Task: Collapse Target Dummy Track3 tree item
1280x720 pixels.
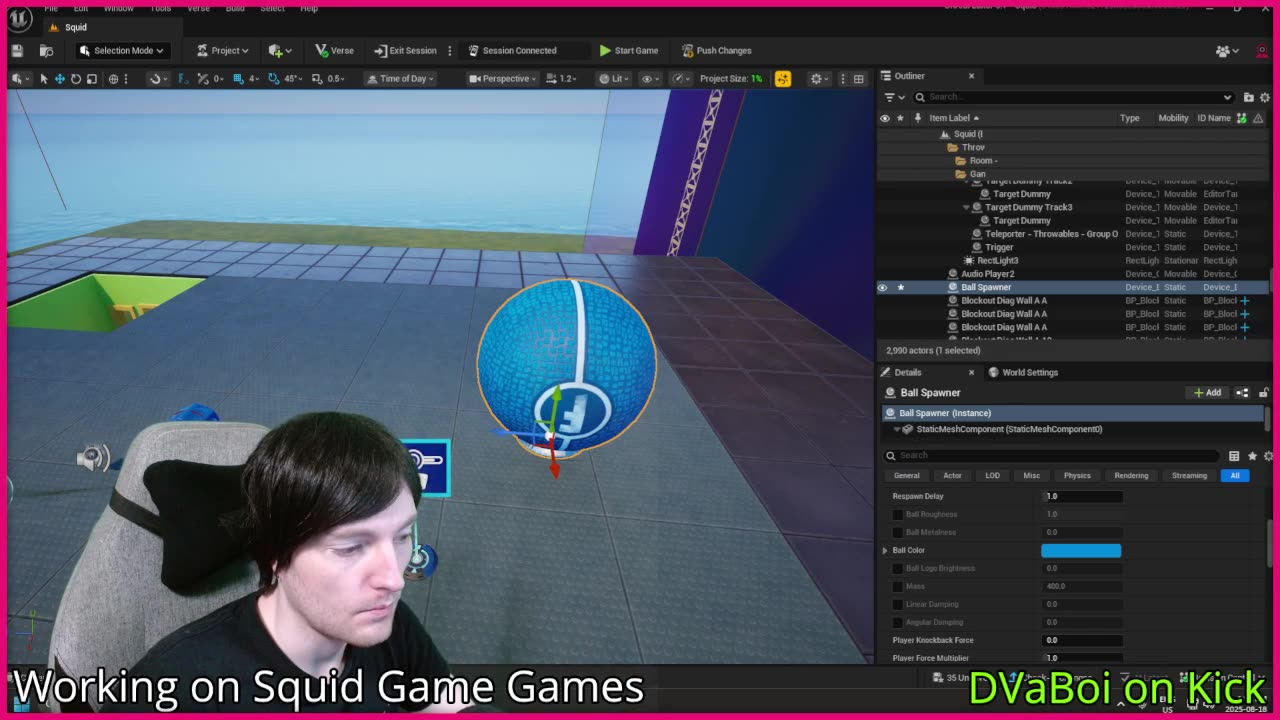Action: [966, 207]
